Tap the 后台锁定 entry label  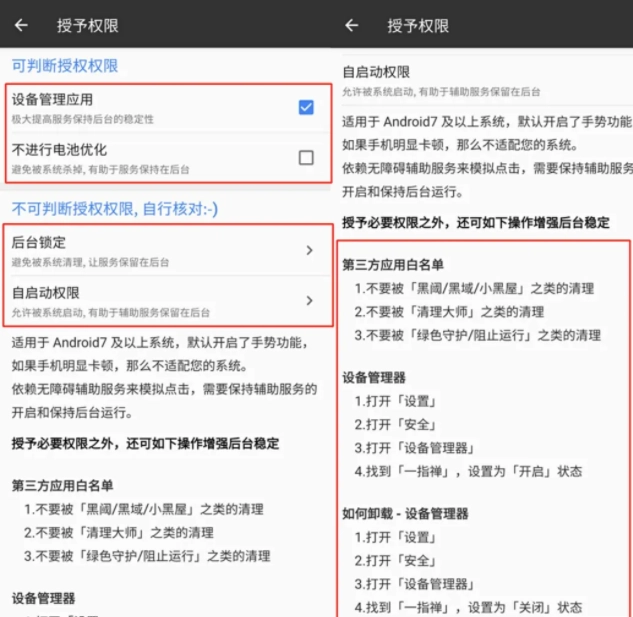(x=39, y=243)
